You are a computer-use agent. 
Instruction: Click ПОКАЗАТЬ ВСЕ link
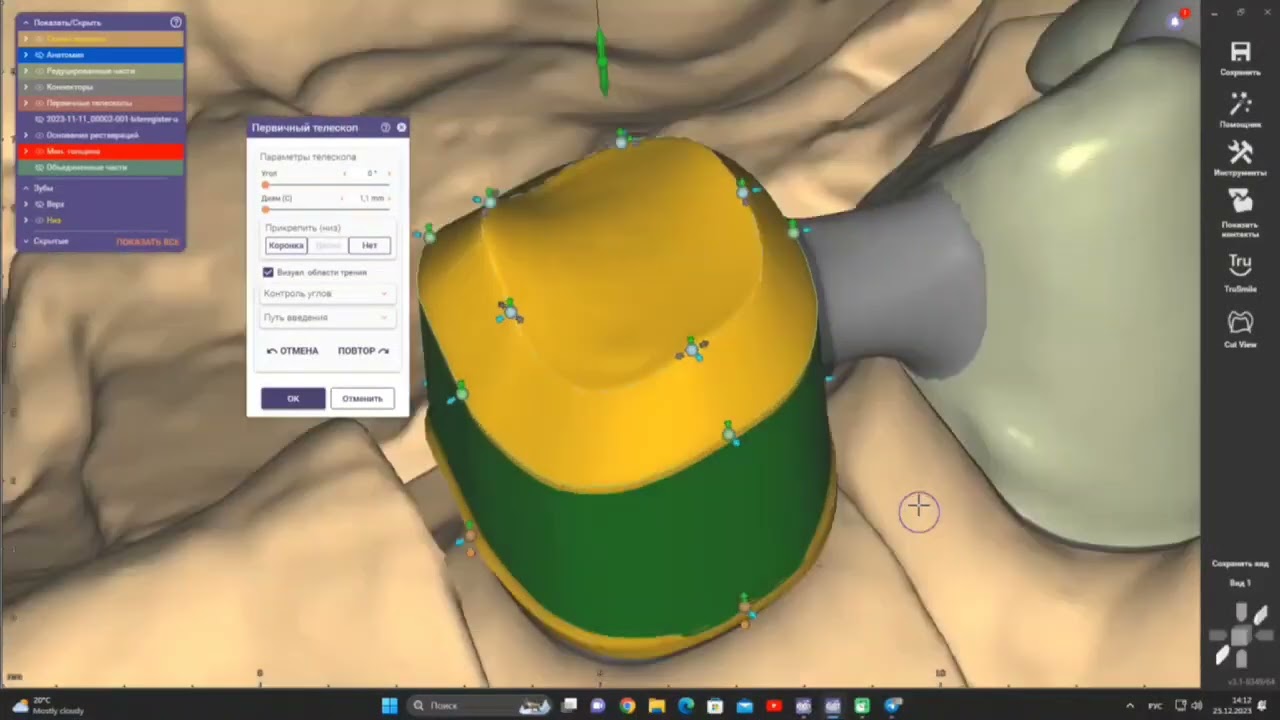147,242
